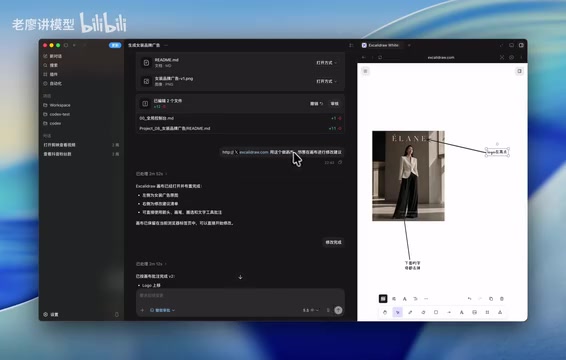
Task: Click the send message arrow button
Action: tap(338, 310)
